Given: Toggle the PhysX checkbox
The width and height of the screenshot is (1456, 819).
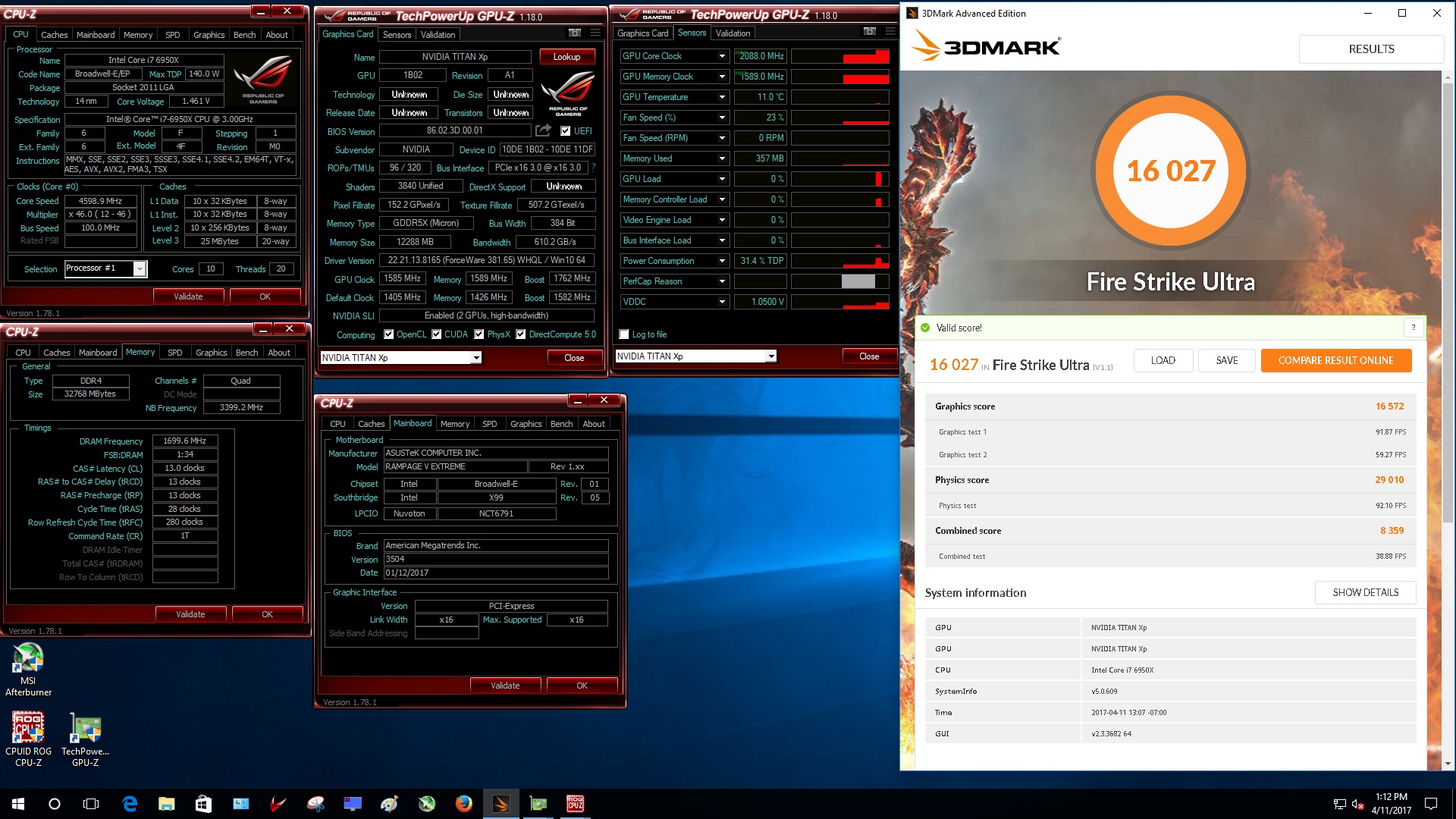Looking at the screenshot, I should click(479, 334).
